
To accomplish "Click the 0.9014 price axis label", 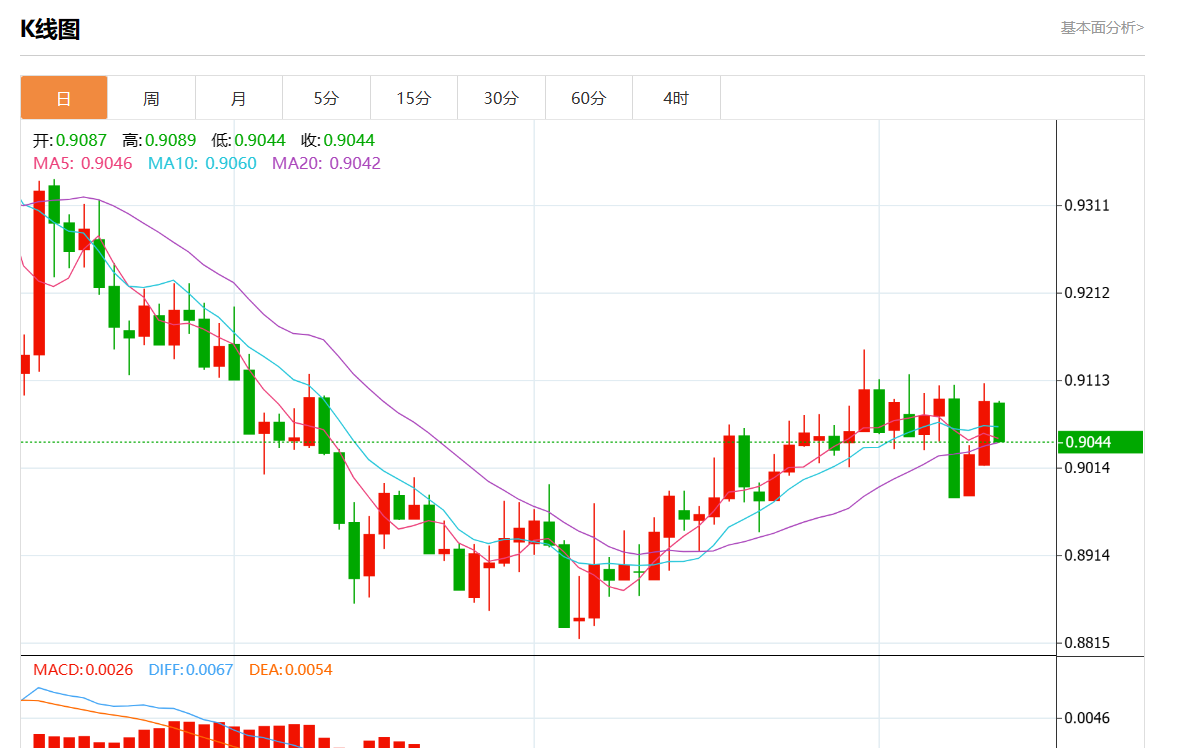I will tap(1086, 468).
